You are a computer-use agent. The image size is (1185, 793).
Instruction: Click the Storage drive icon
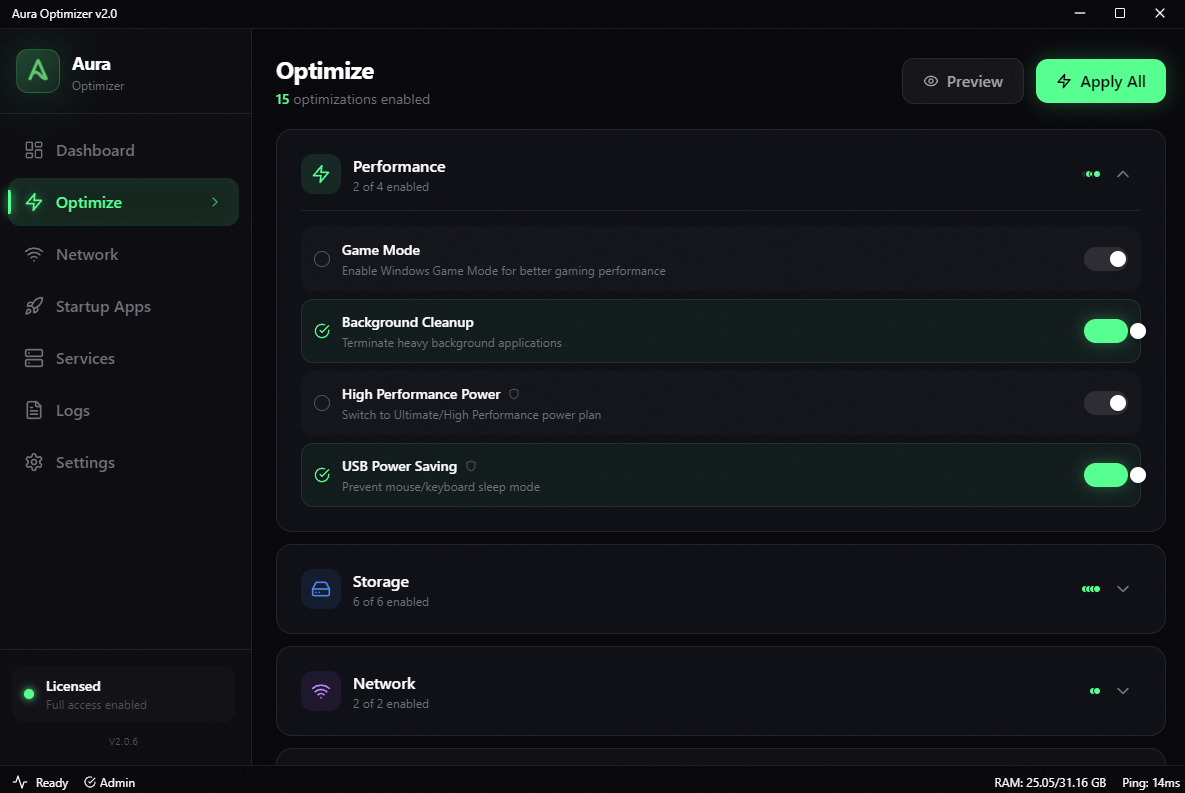point(320,589)
